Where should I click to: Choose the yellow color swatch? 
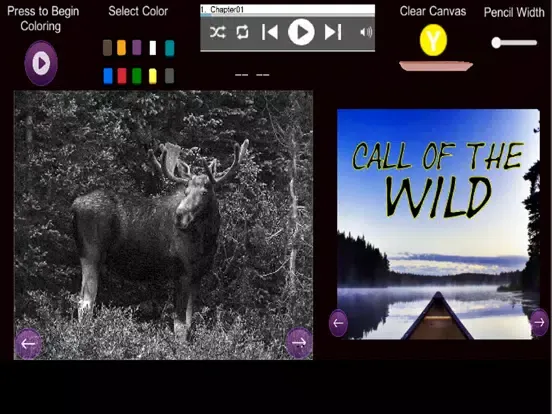152,76
